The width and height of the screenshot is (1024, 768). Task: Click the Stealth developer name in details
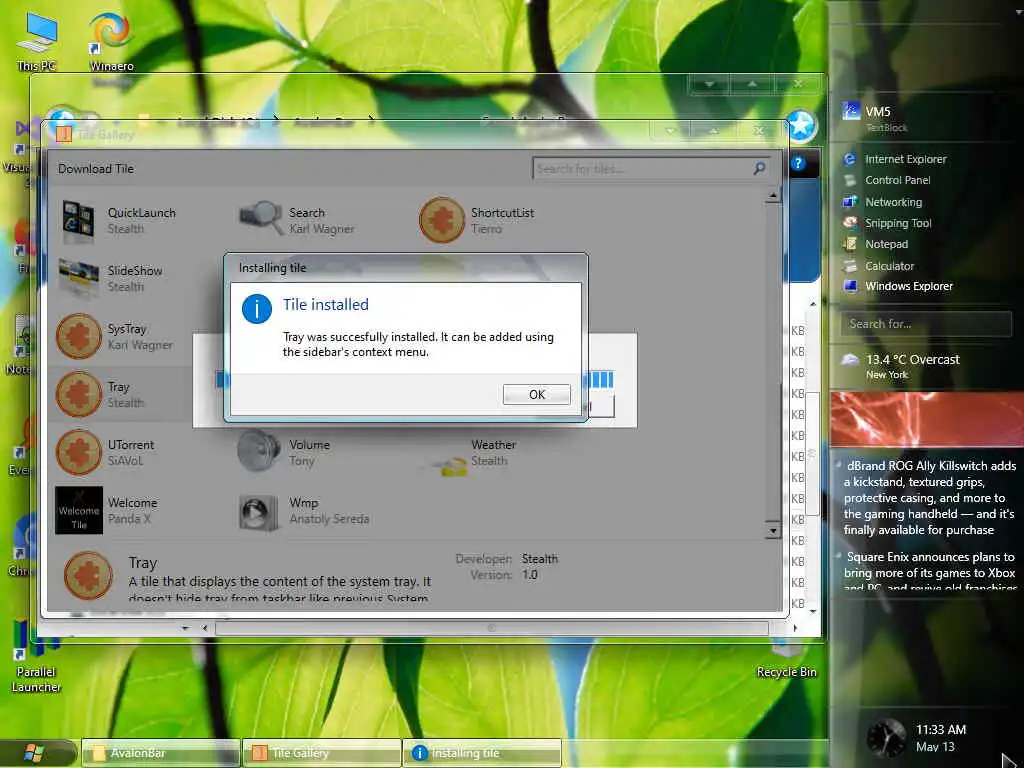pyautogui.click(x=539, y=559)
